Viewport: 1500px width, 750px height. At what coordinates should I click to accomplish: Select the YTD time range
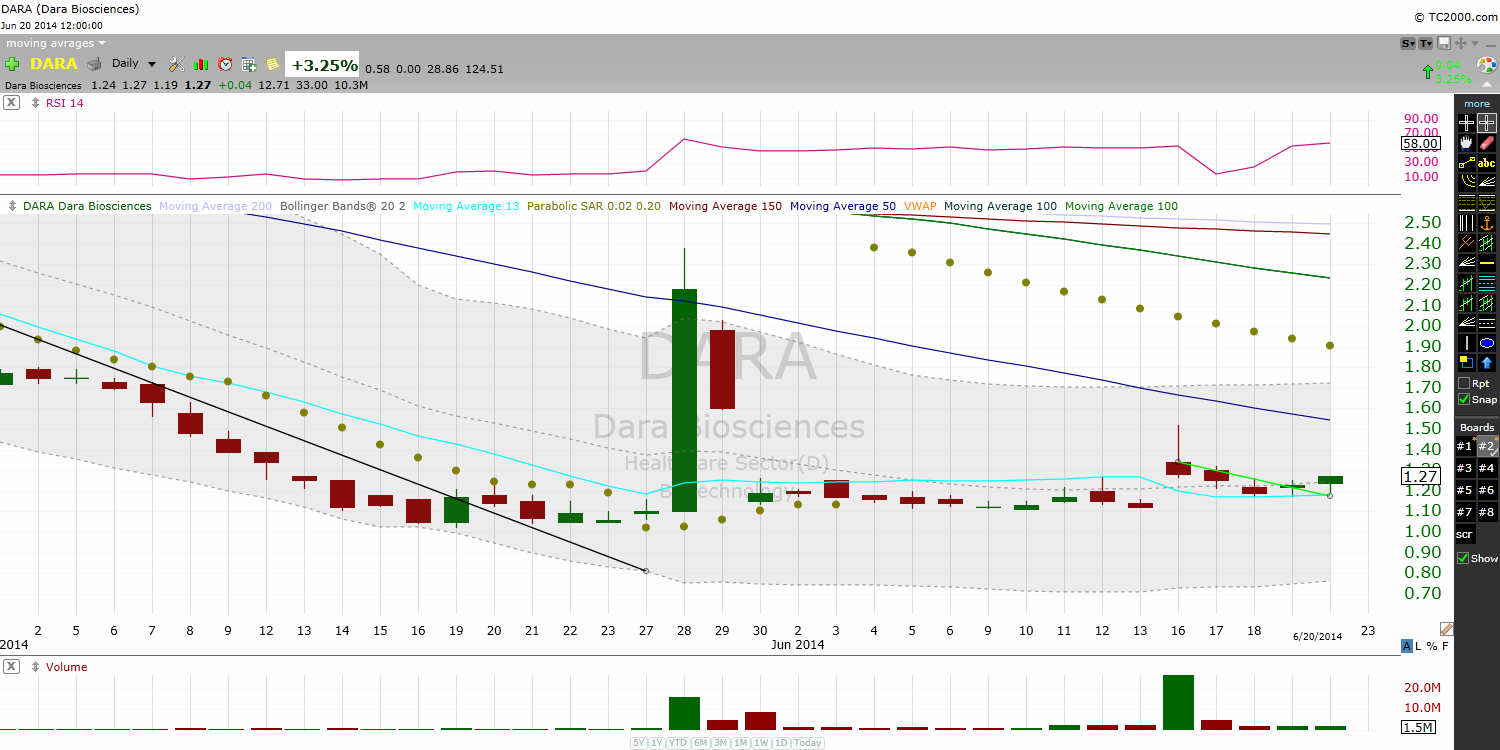coord(678,743)
